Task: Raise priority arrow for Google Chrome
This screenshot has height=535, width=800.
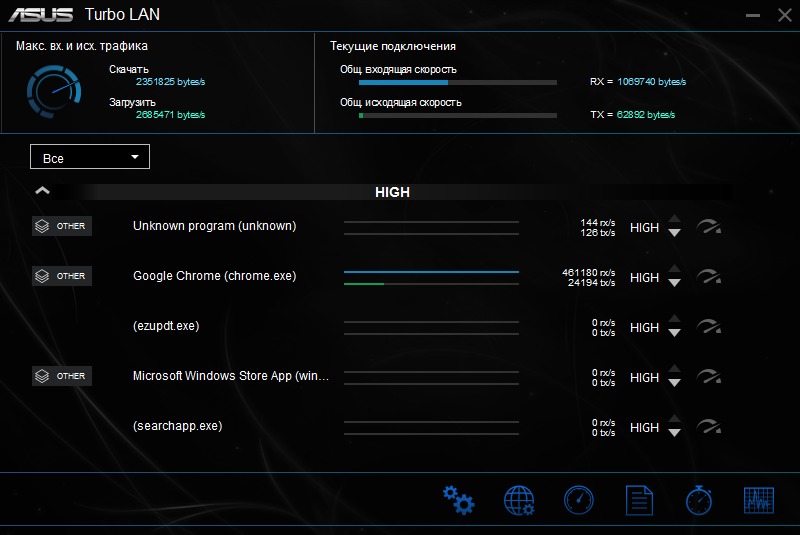Action: click(674, 269)
